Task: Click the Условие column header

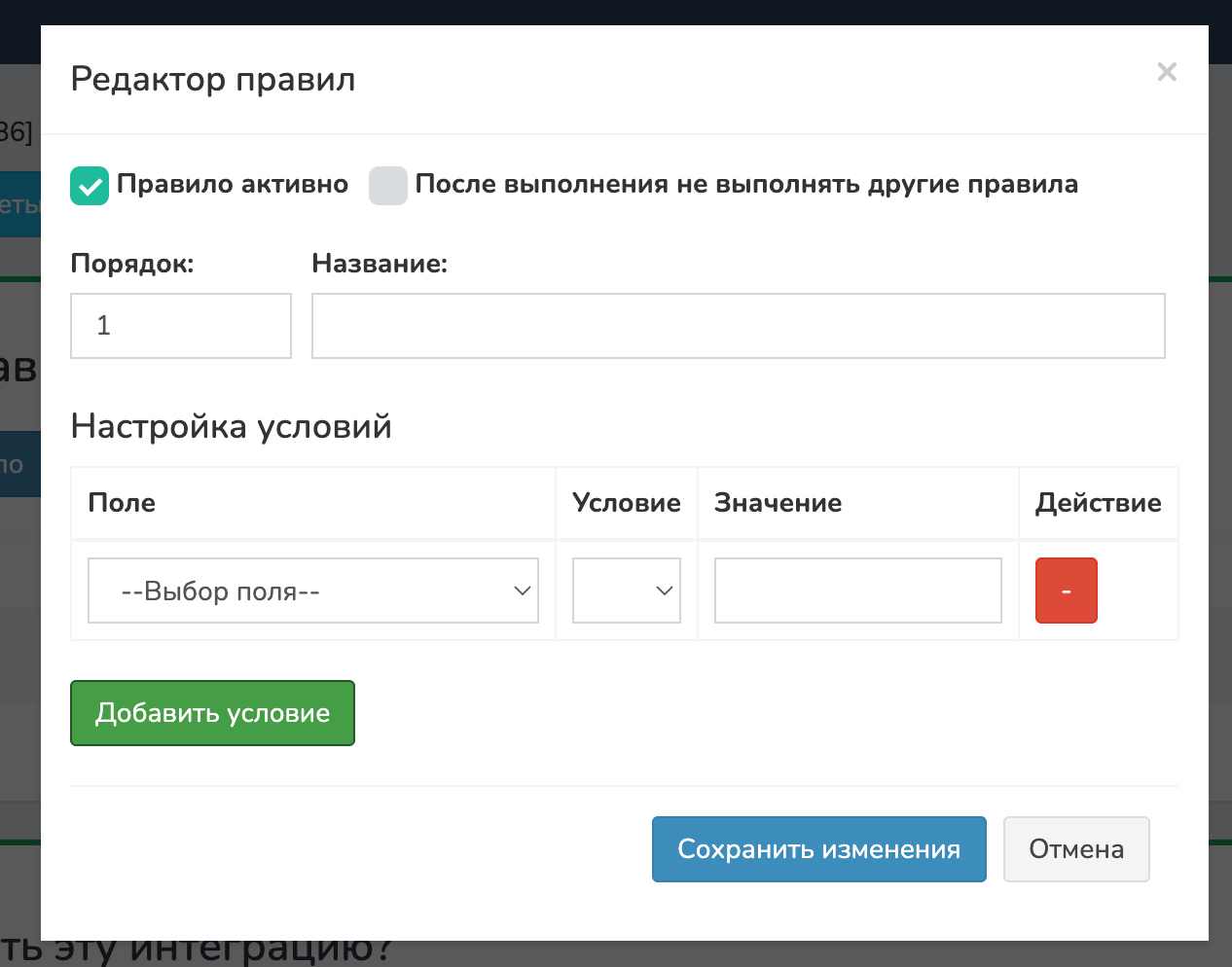Action: pos(626,503)
